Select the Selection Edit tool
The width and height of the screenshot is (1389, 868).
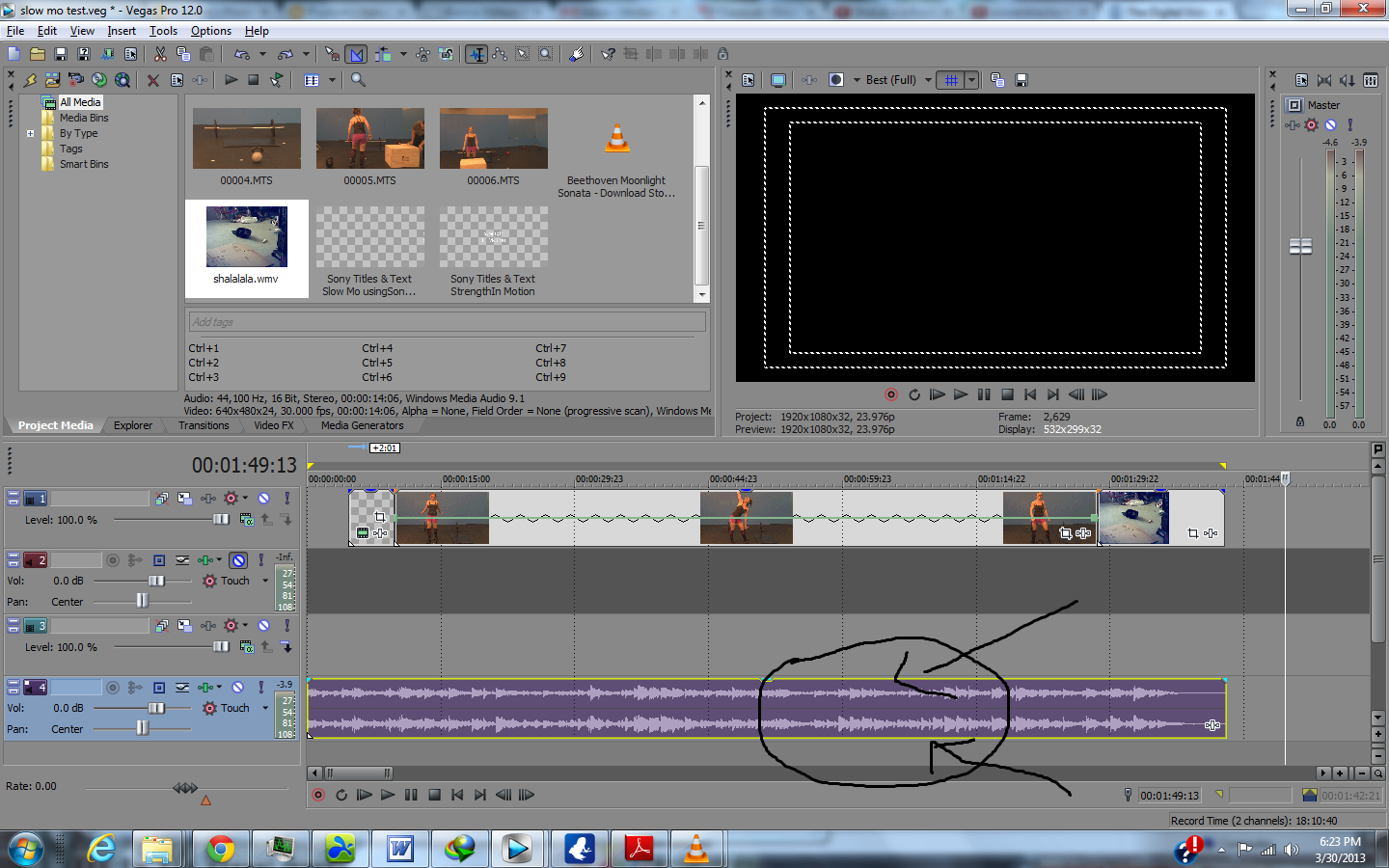point(523,54)
